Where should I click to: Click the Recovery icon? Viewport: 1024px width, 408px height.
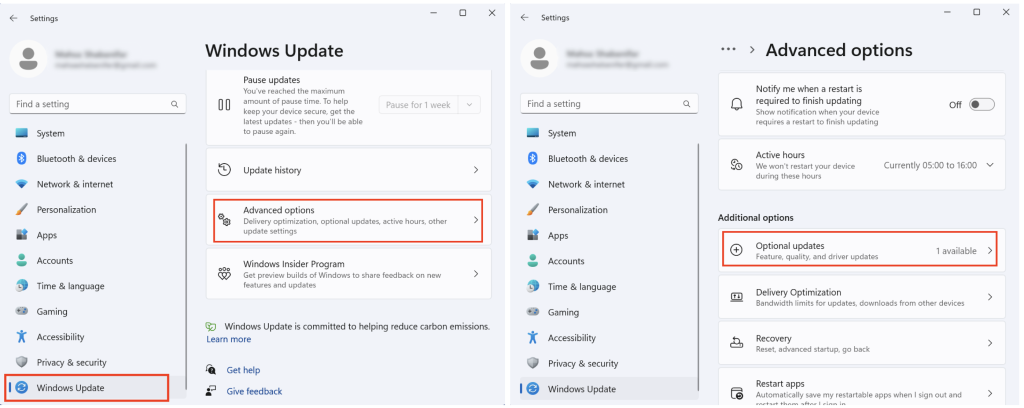tap(737, 343)
